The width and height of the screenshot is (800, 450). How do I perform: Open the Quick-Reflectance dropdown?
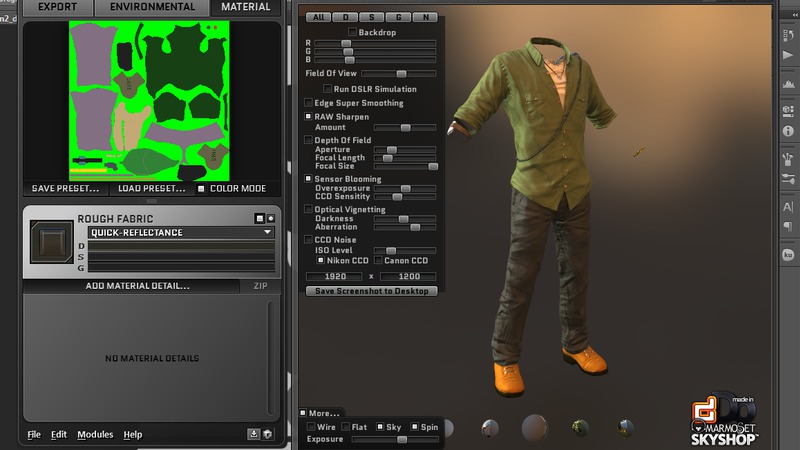pos(180,232)
